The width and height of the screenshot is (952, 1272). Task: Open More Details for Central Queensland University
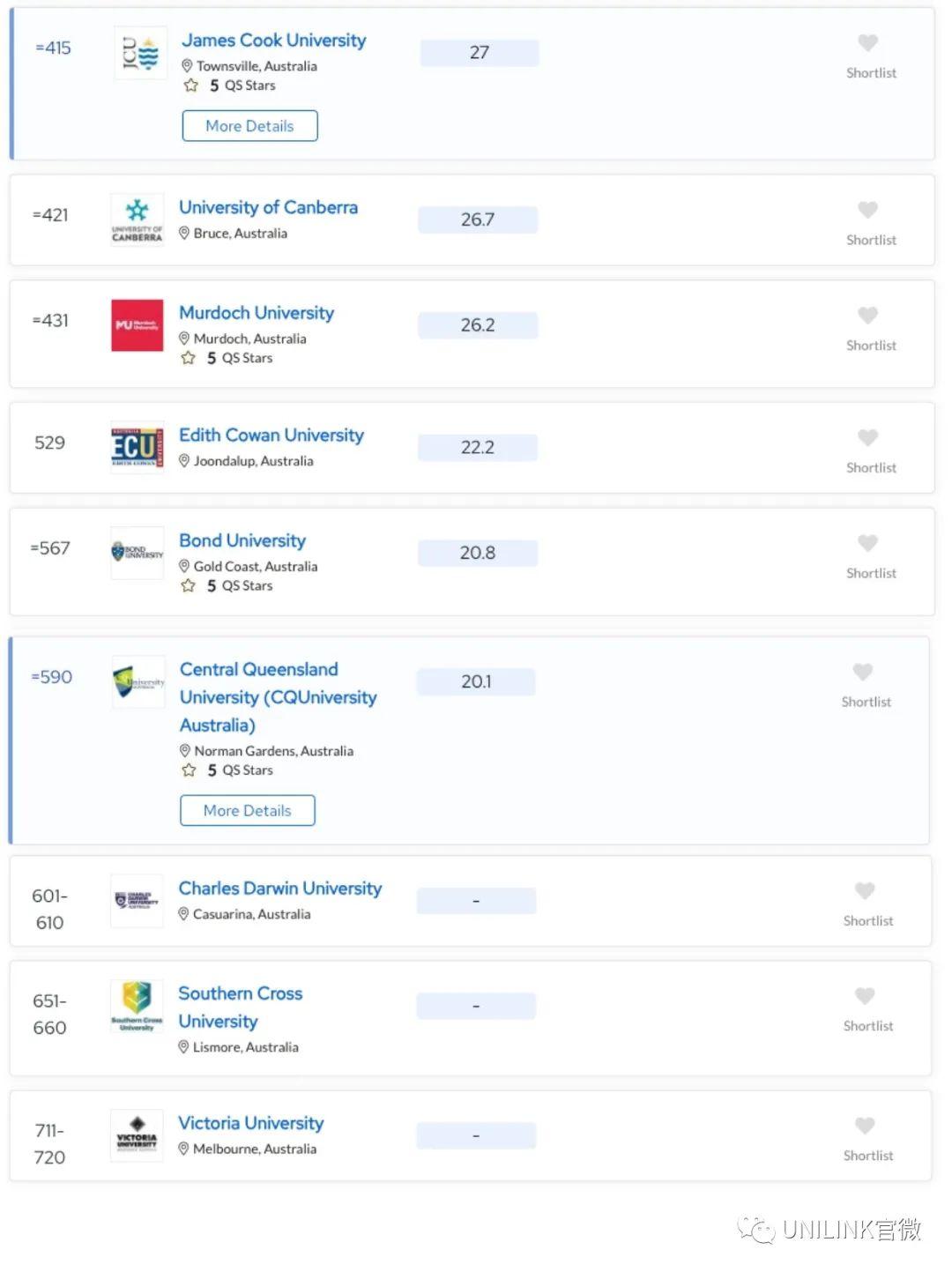pyautogui.click(x=247, y=810)
